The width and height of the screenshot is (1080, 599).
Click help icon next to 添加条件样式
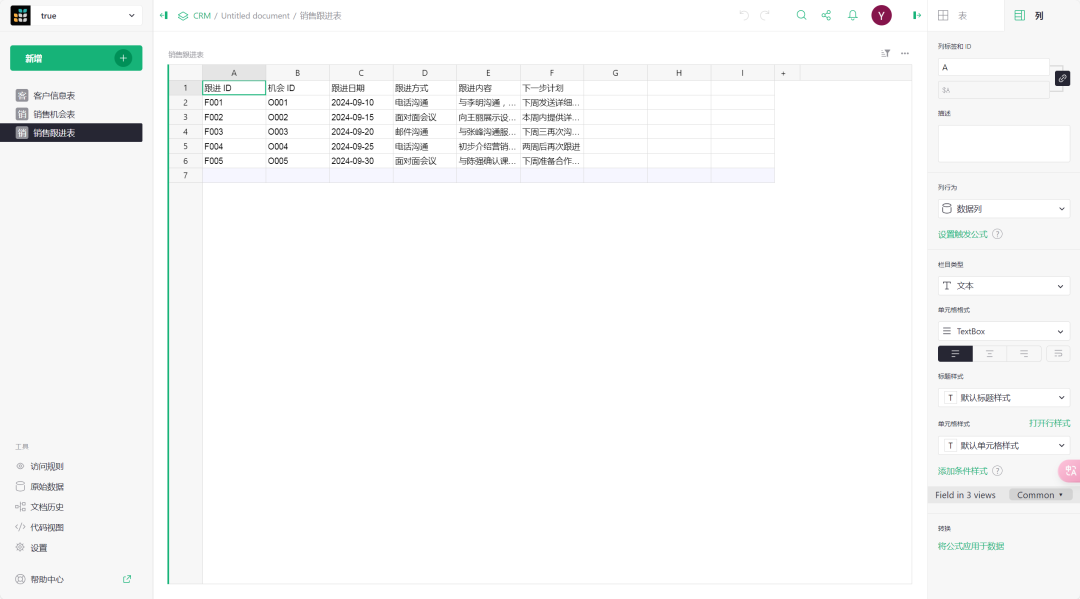pos(997,471)
